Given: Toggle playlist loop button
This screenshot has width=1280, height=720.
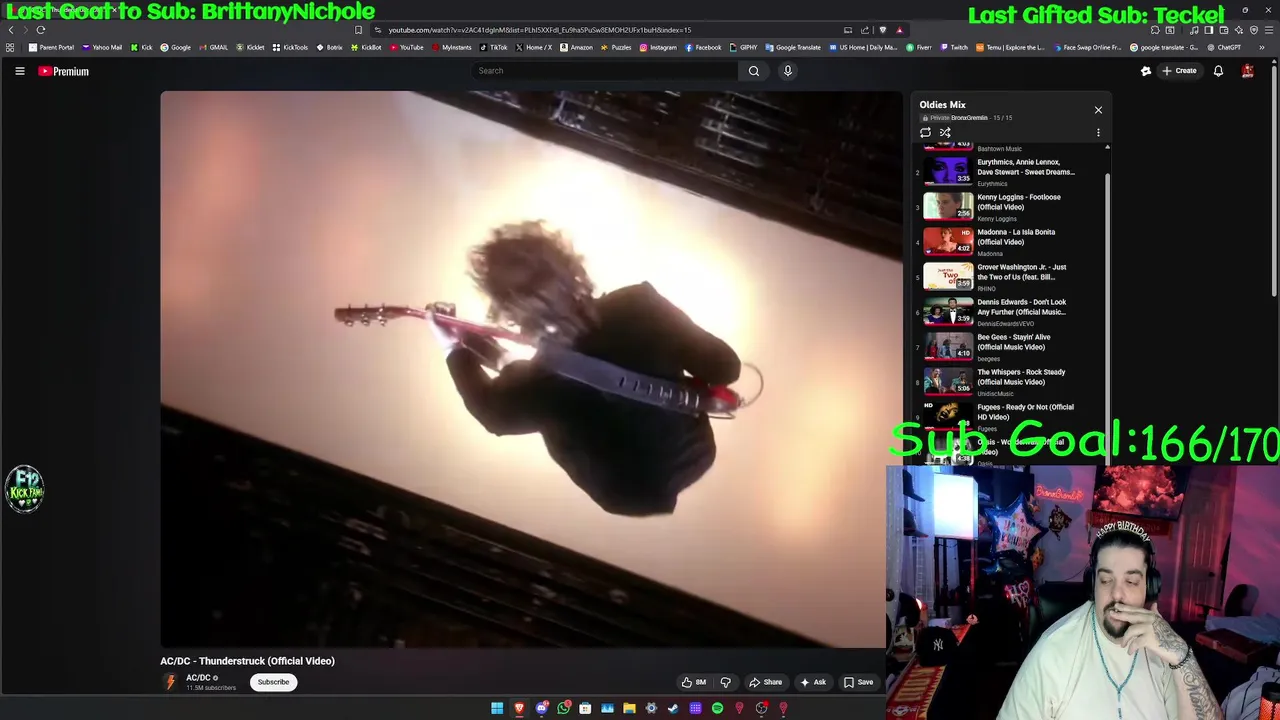Looking at the screenshot, I should tap(925, 132).
